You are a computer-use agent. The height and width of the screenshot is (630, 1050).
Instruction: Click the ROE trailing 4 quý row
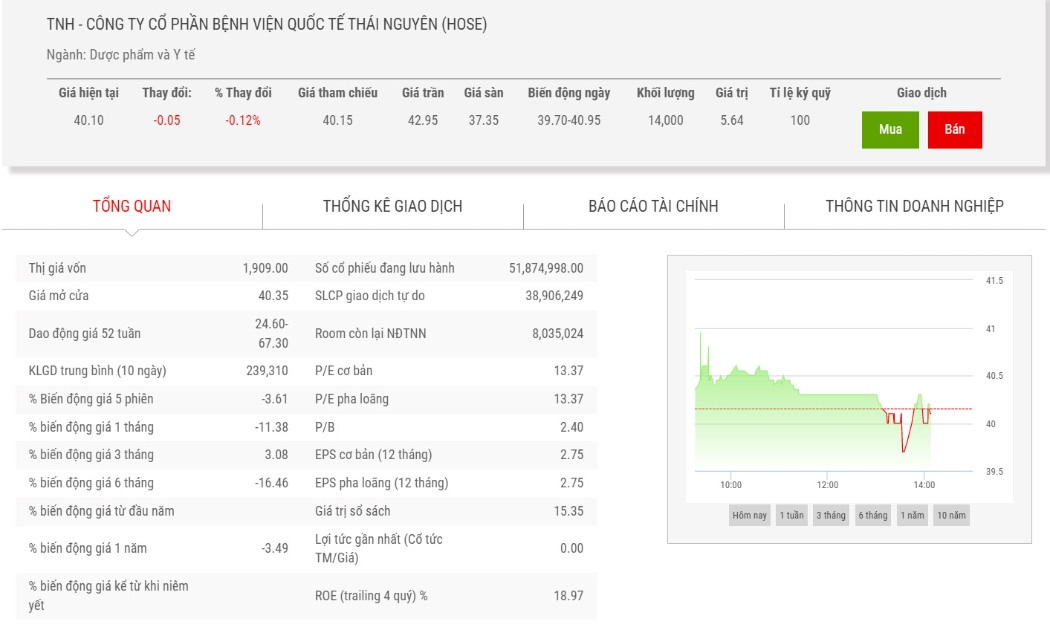449,595
